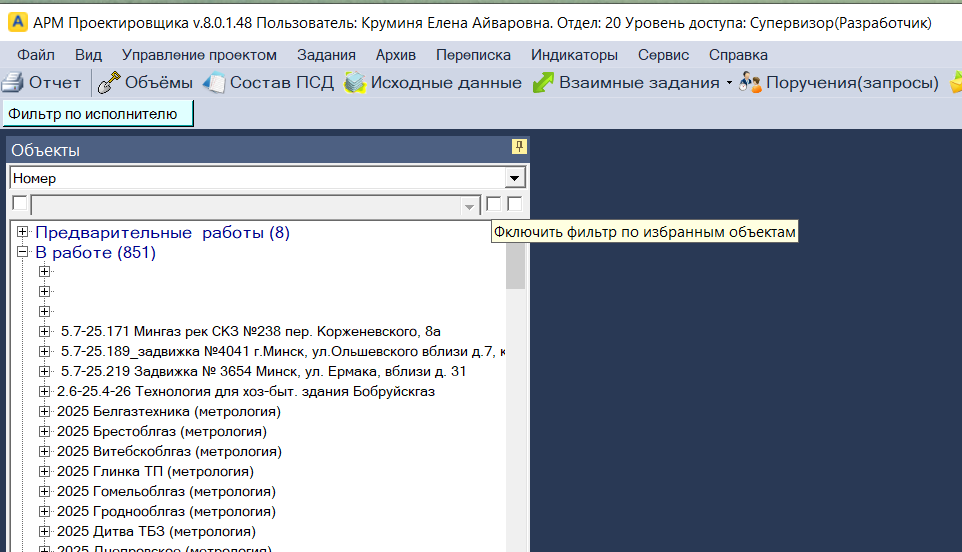Collapse the В работе (851) node
This screenshot has height=552, width=962.
tap(23, 253)
